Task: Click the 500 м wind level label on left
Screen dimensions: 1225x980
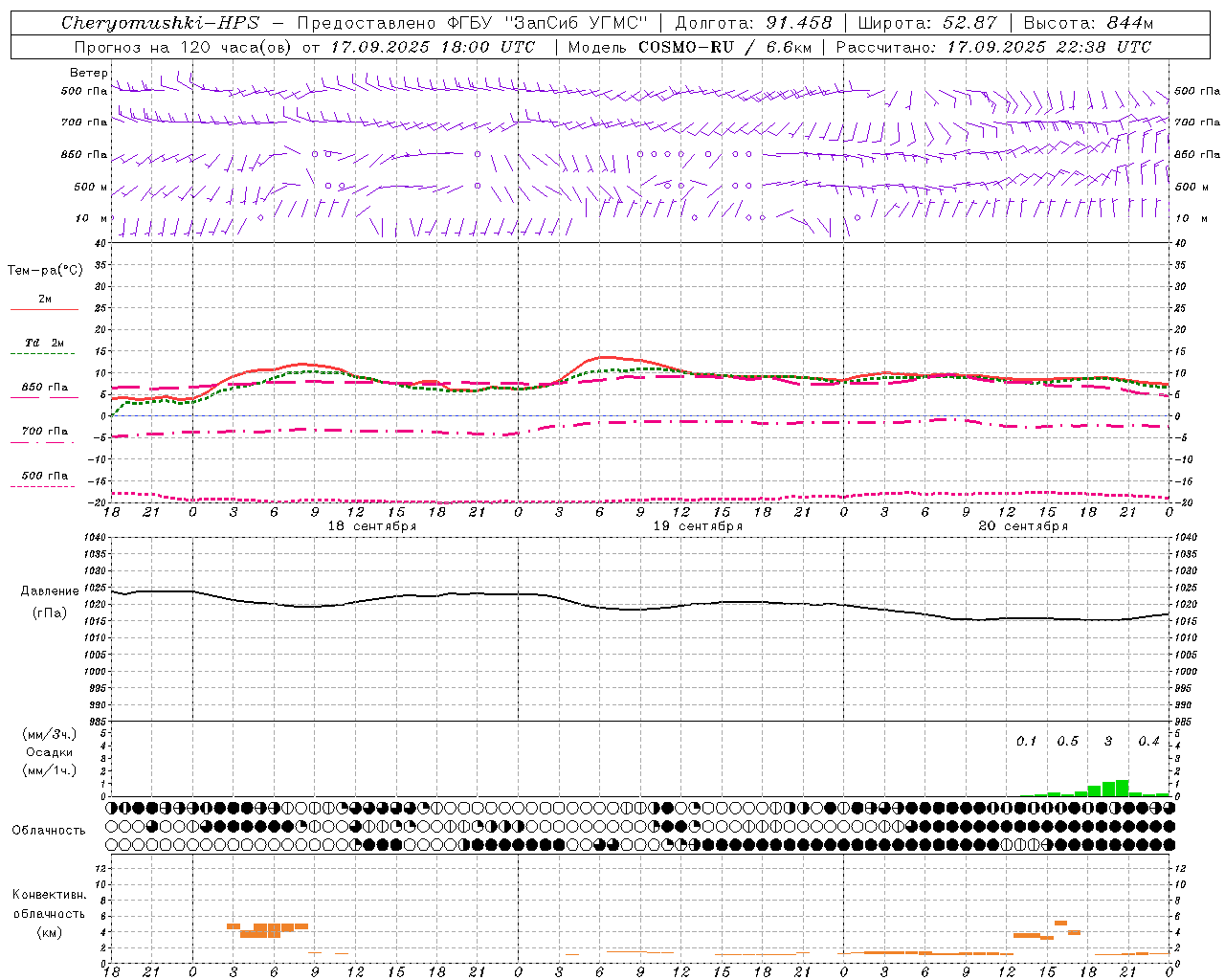Action: 91,187
